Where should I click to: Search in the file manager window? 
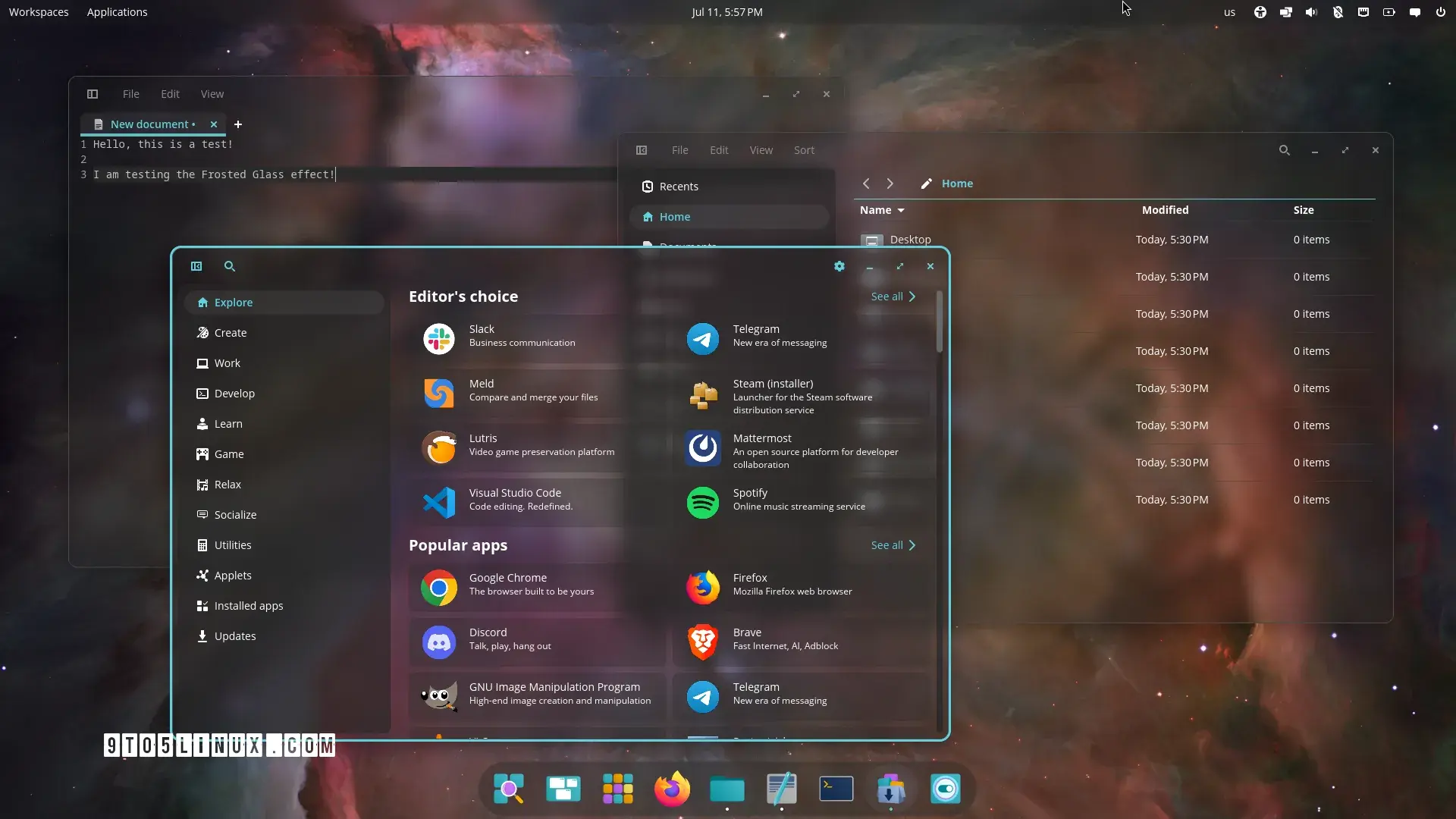[x=1285, y=150]
